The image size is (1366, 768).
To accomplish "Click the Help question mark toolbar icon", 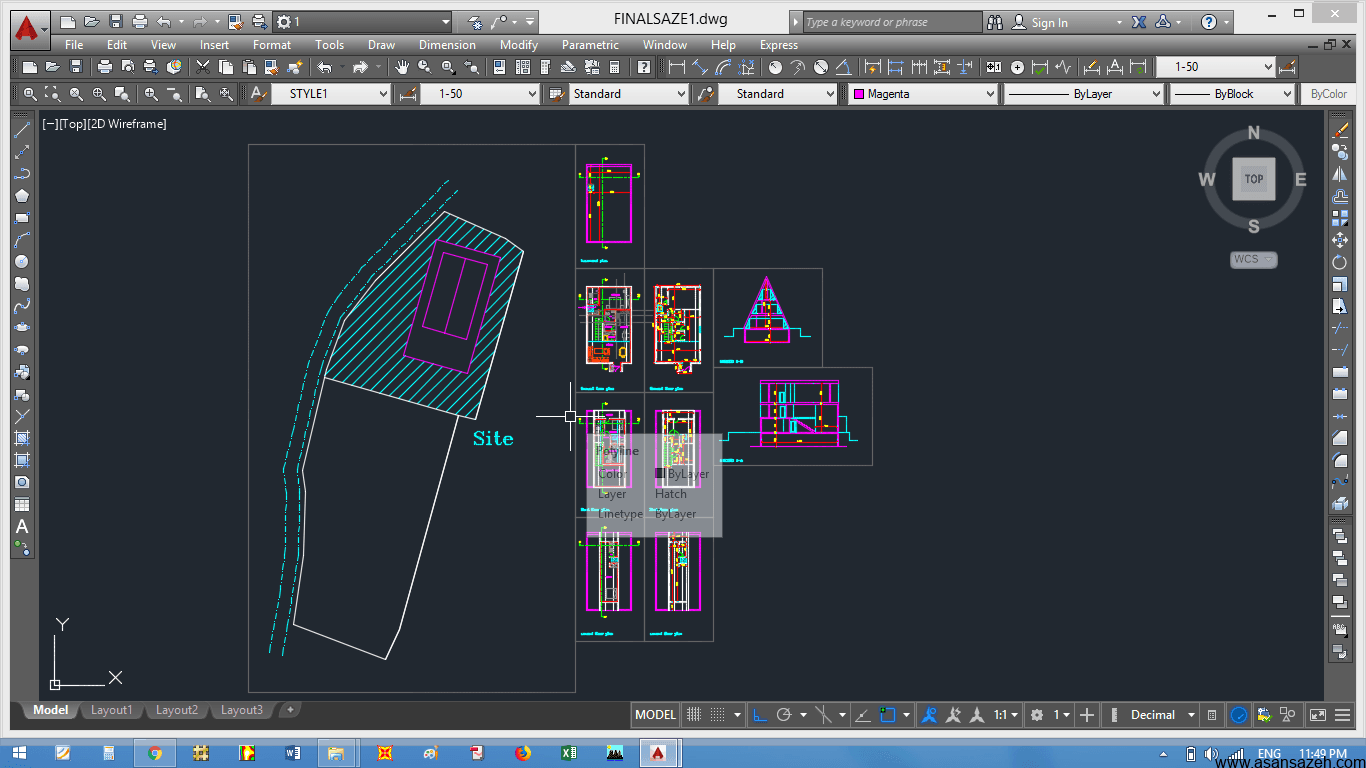I will pos(644,67).
